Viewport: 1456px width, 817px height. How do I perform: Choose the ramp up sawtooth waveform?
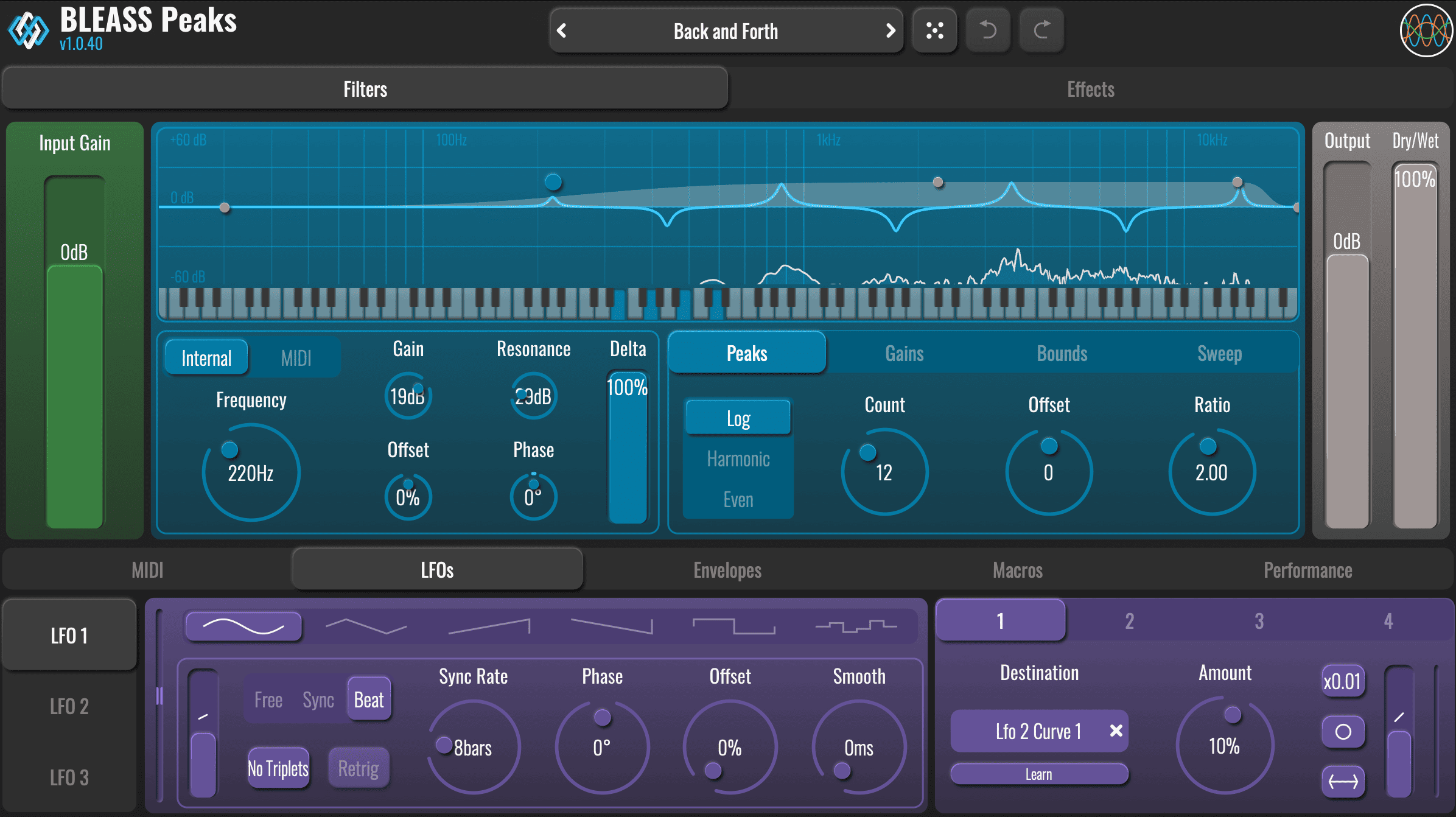pos(489,626)
